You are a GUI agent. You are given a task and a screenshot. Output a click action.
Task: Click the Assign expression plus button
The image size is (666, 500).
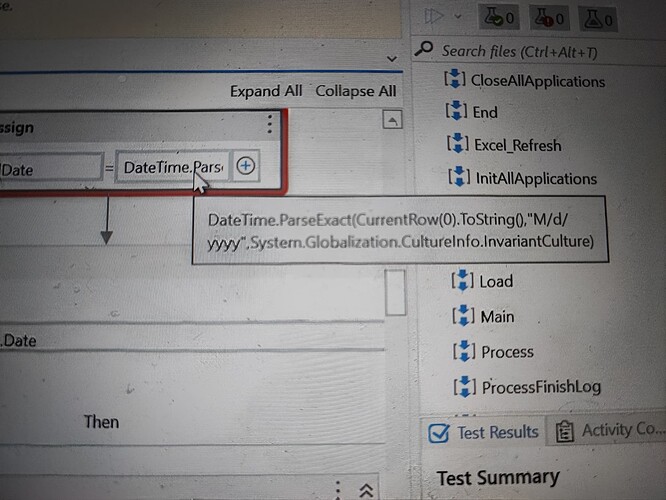tap(246, 166)
